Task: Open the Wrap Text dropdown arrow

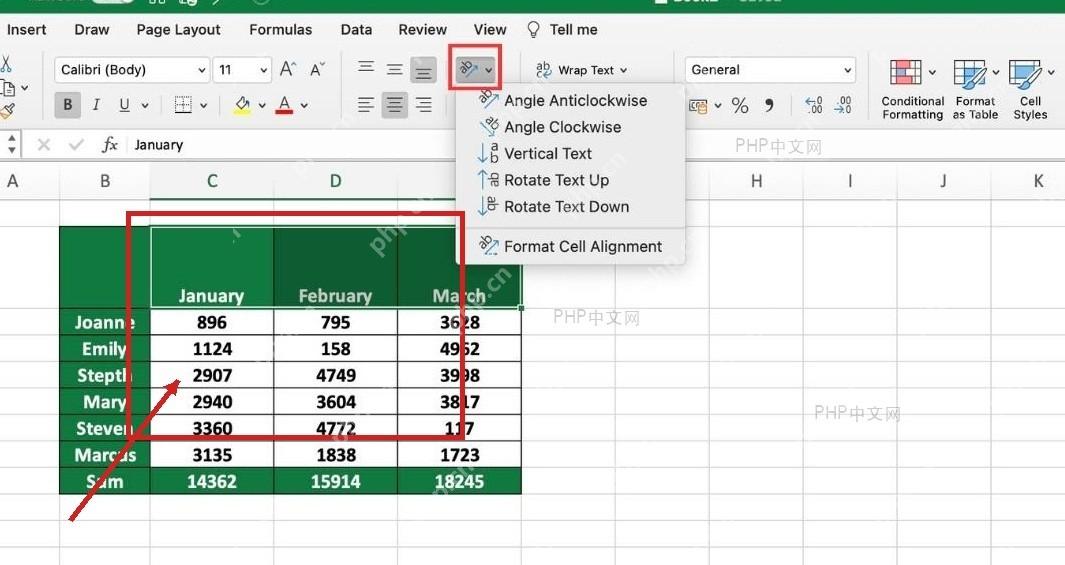Action: [x=624, y=70]
